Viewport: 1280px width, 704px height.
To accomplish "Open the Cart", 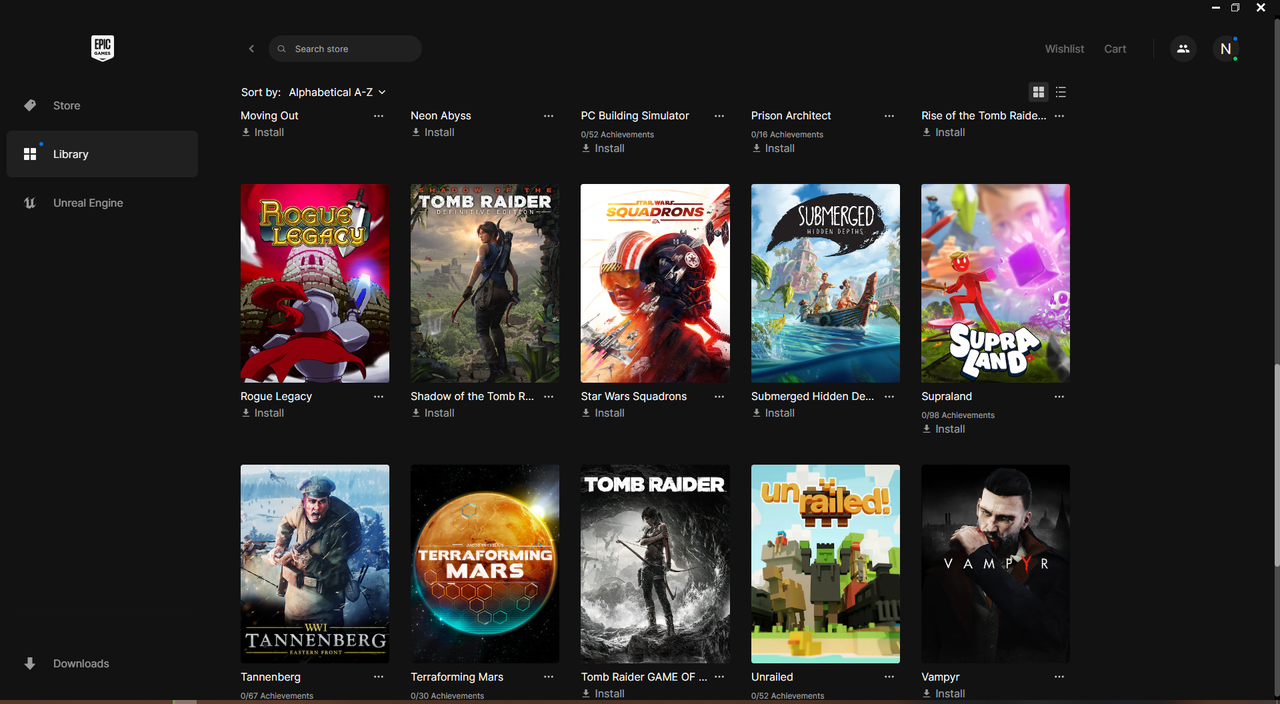I will [x=1115, y=49].
